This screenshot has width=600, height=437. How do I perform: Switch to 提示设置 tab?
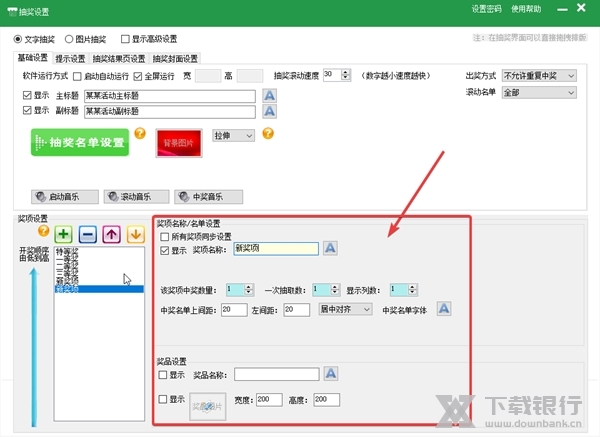click(x=70, y=59)
